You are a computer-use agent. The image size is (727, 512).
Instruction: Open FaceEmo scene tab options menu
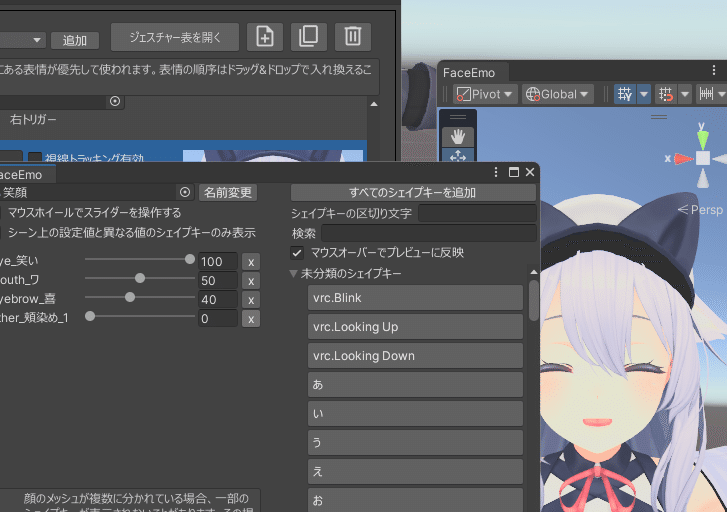pyautogui.click(x=714, y=70)
